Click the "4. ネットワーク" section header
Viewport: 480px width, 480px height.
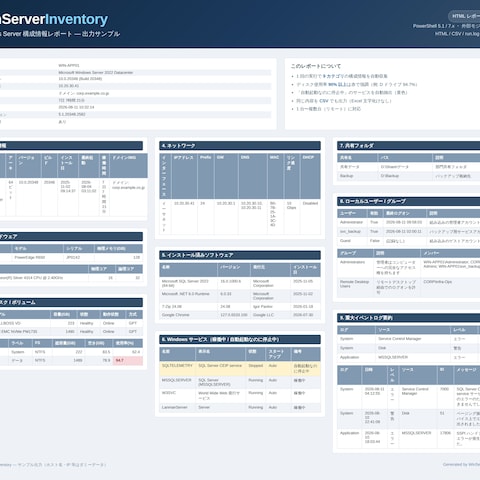tap(240, 146)
